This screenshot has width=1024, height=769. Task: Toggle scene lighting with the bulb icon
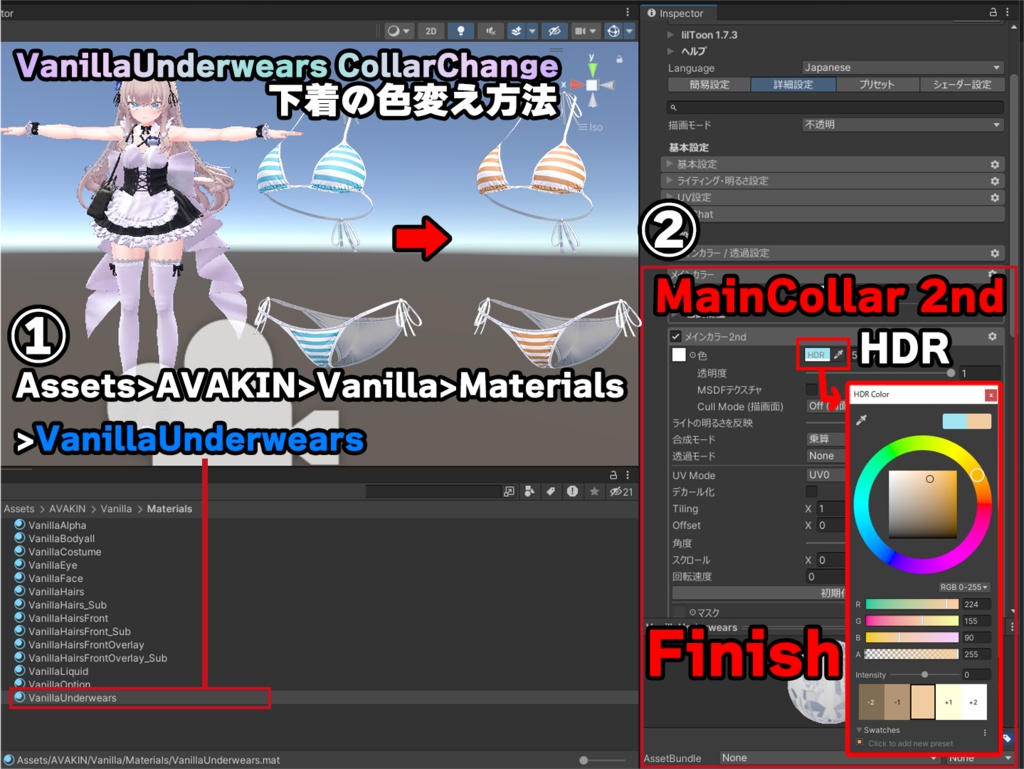coord(461,30)
